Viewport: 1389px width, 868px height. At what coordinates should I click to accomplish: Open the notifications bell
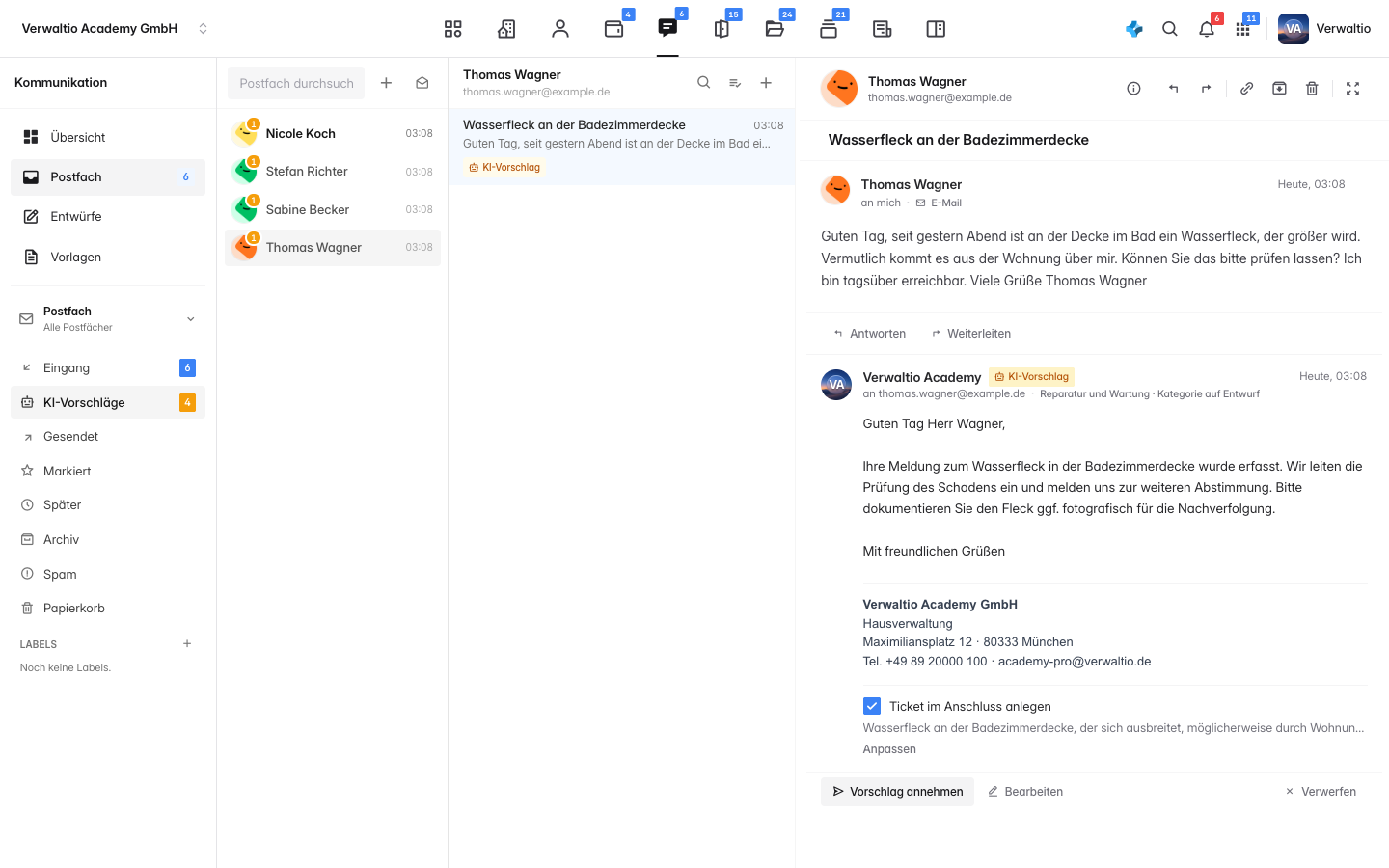[x=1207, y=29]
